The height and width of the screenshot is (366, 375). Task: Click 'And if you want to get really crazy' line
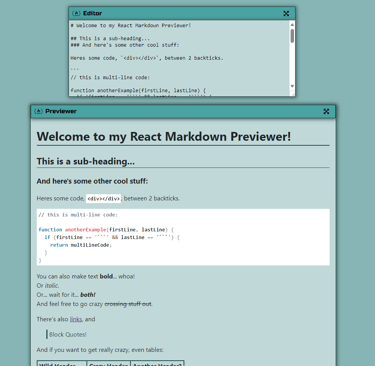click(100, 350)
